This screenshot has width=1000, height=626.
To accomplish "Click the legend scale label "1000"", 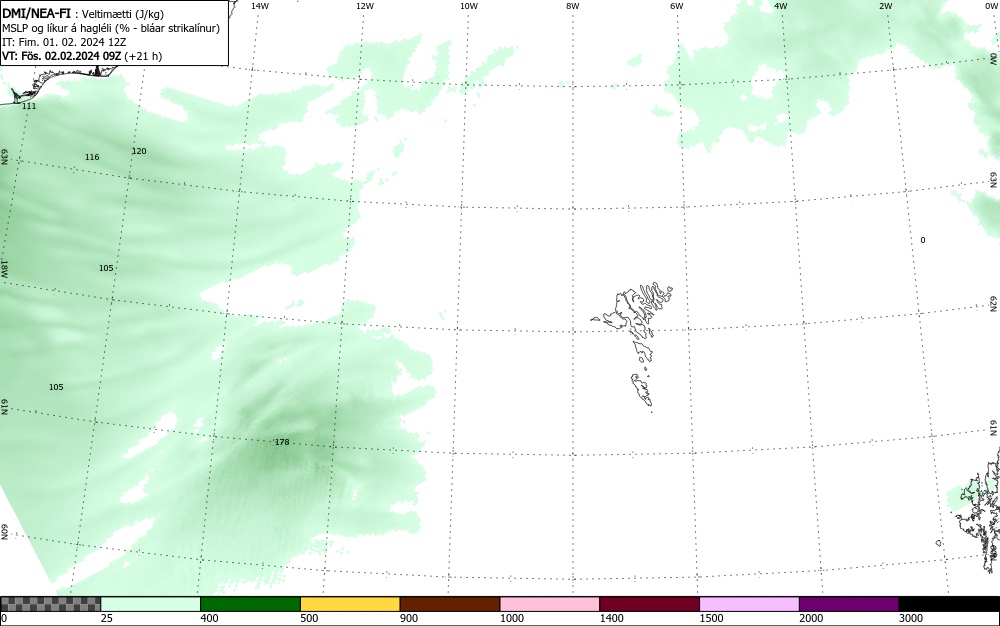I will click(511, 618).
